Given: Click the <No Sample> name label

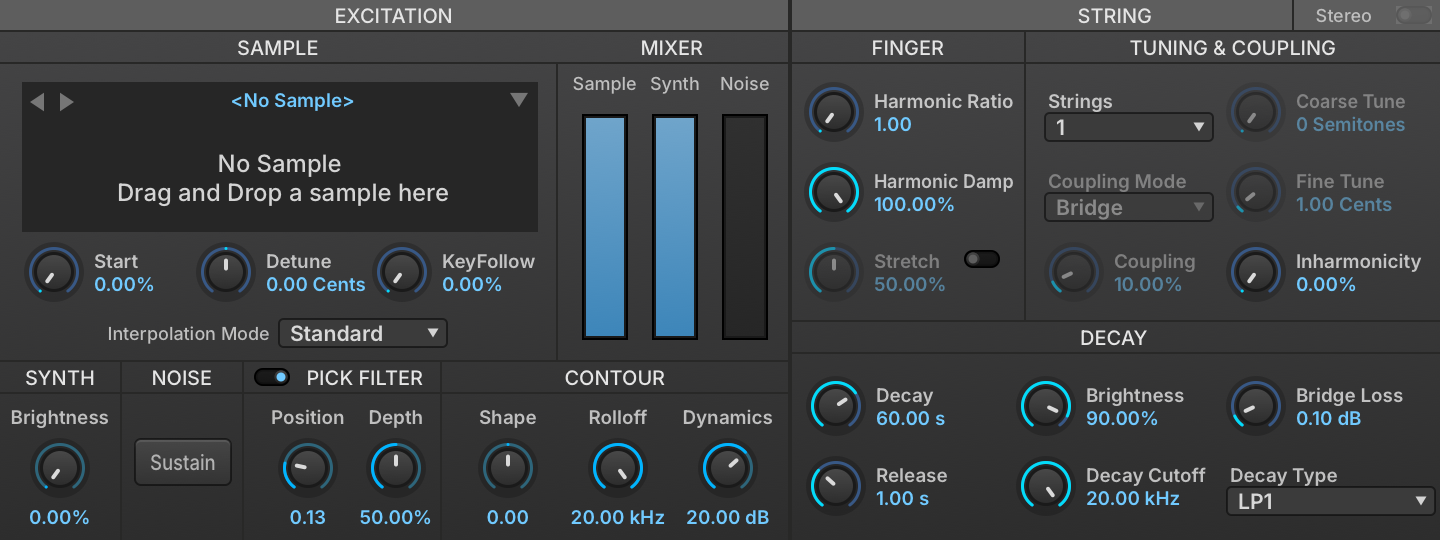Looking at the screenshot, I should point(292,101).
